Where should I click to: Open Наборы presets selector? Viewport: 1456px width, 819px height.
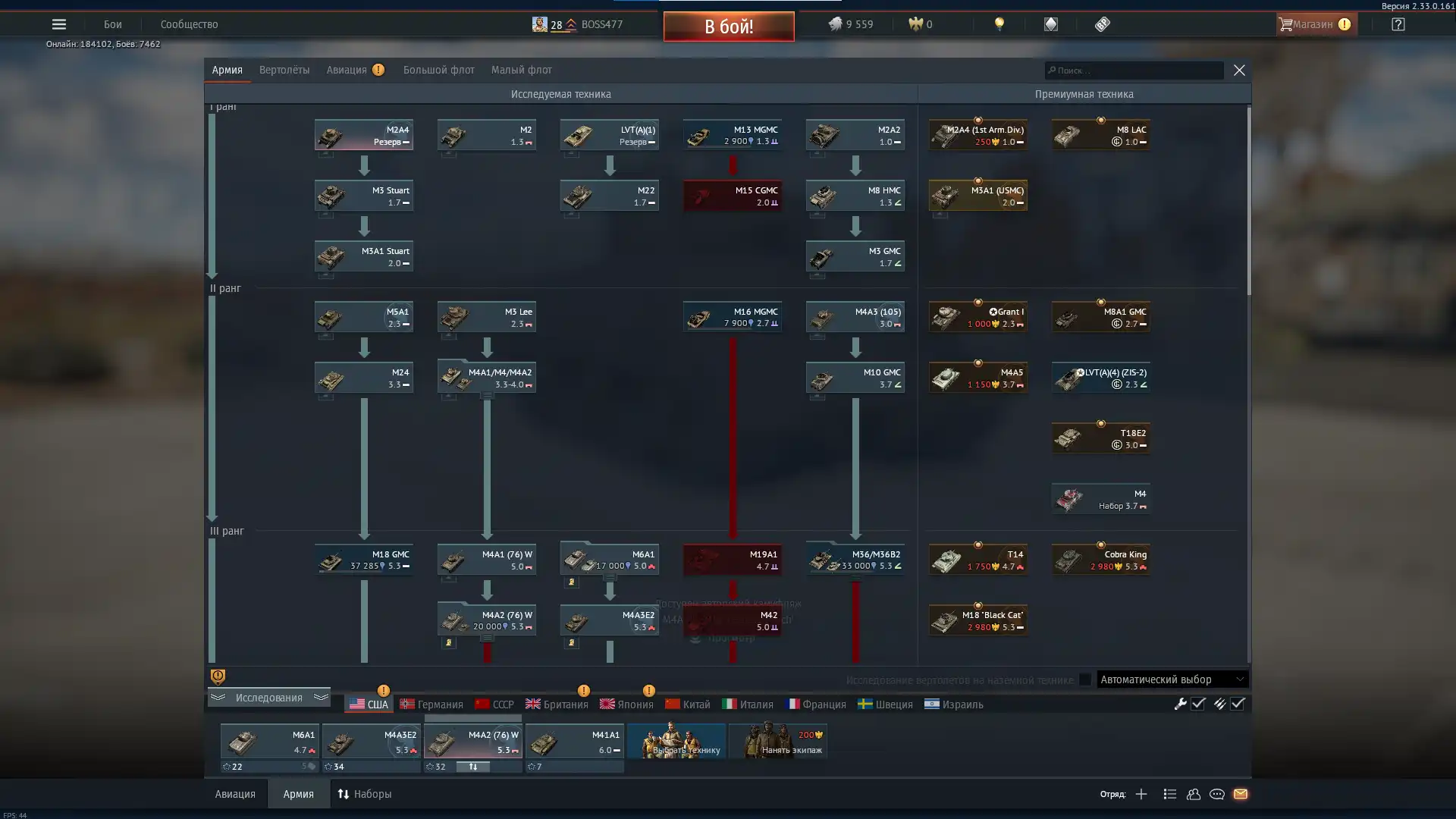coord(365,794)
